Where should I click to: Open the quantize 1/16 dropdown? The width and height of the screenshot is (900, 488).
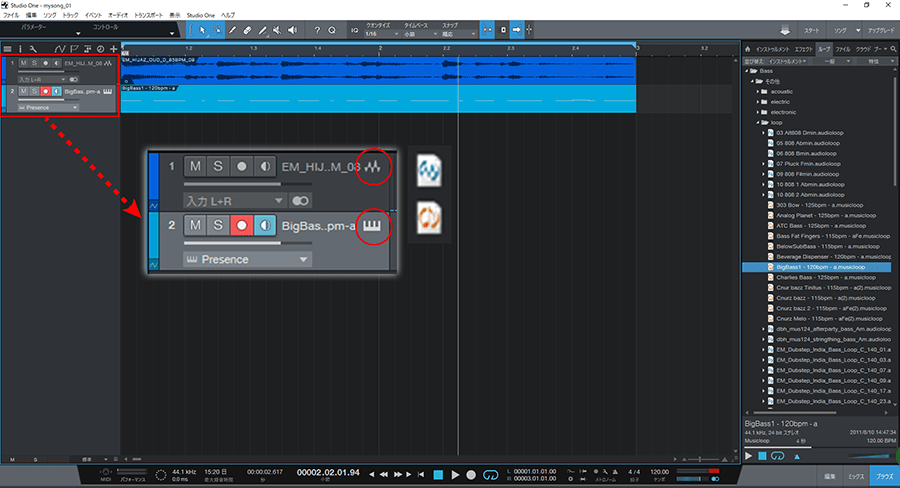(382, 34)
